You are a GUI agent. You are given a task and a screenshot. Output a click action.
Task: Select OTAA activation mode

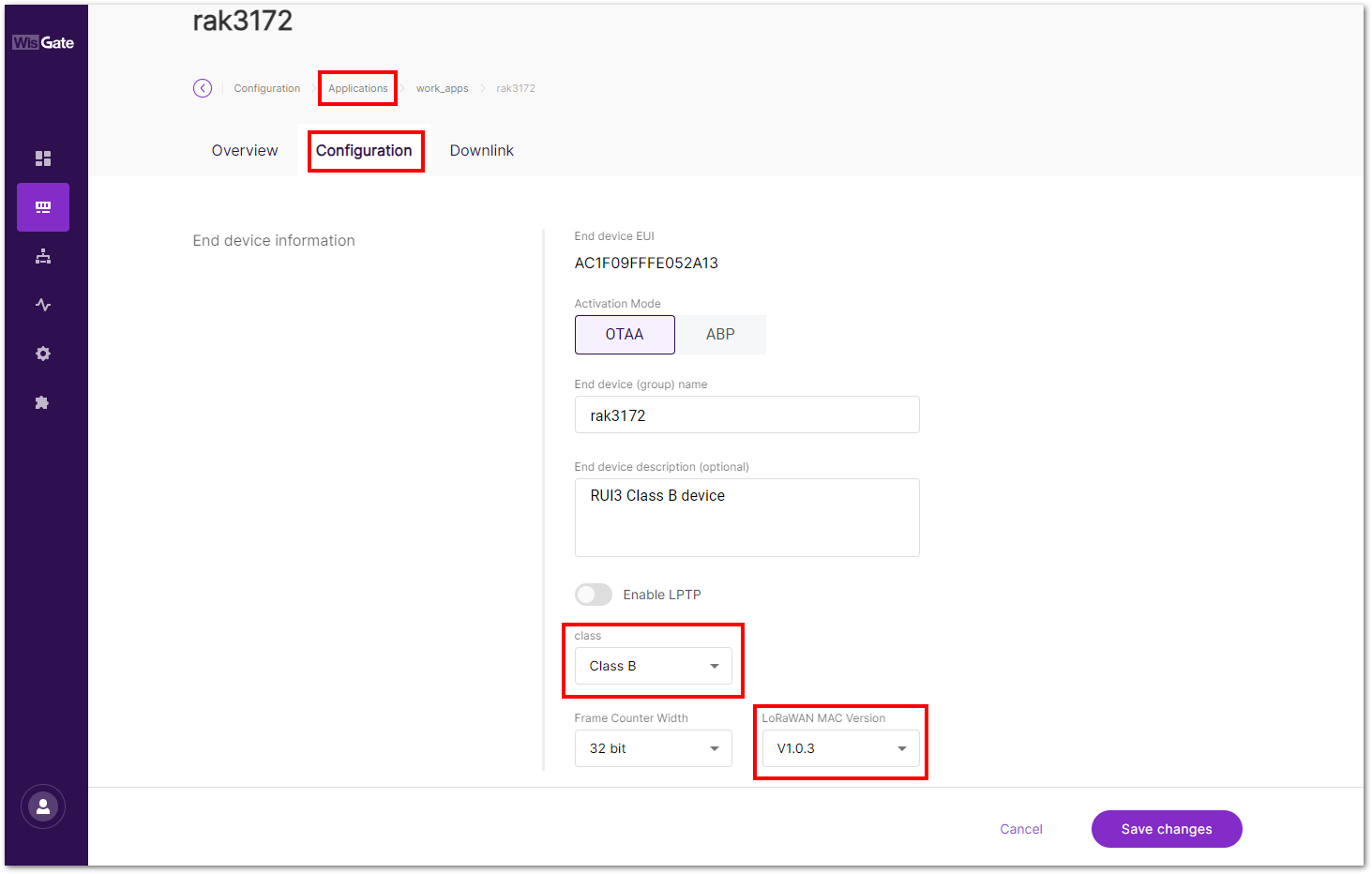pyautogui.click(x=624, y=334)
